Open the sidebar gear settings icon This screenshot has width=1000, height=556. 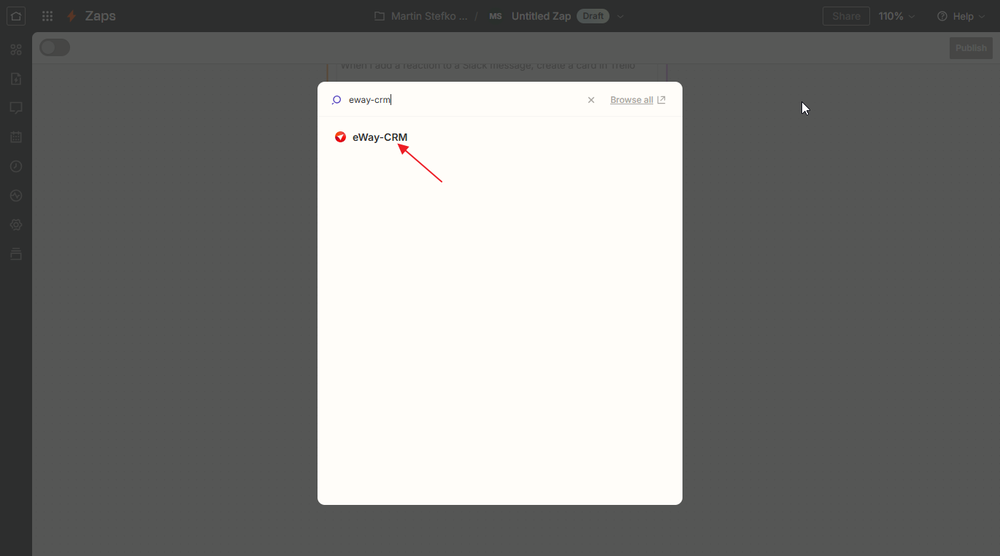[x=16, y=225]
